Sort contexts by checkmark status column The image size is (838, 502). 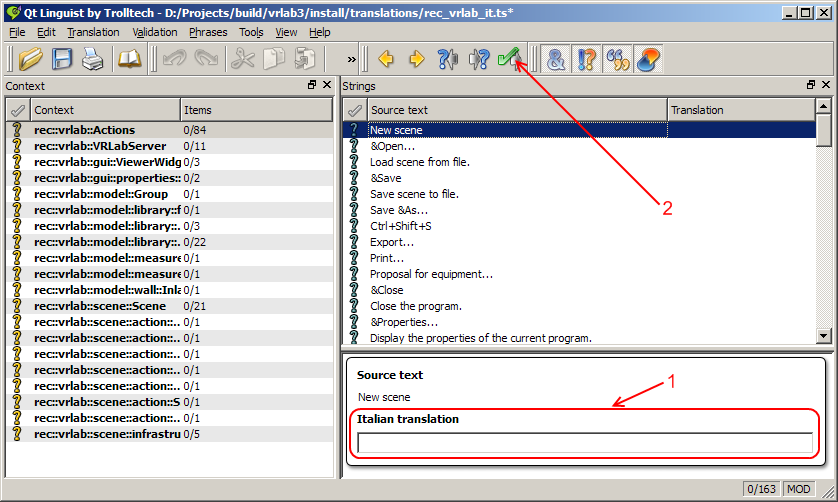coord(18,110)
